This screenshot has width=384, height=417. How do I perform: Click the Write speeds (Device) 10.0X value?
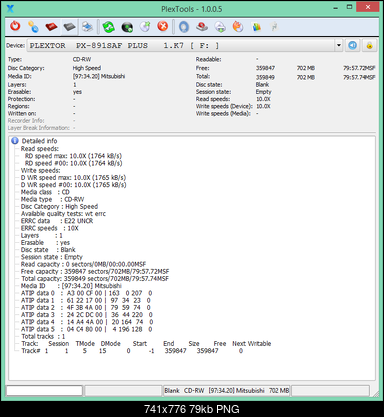263,106
